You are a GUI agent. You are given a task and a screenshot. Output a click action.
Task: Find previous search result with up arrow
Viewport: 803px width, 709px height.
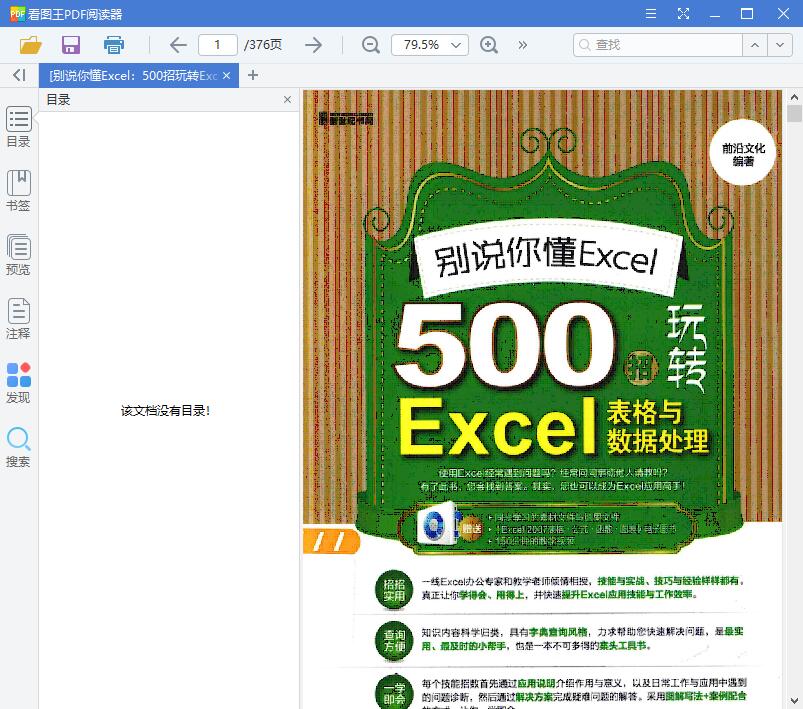(x=755, y=45)
